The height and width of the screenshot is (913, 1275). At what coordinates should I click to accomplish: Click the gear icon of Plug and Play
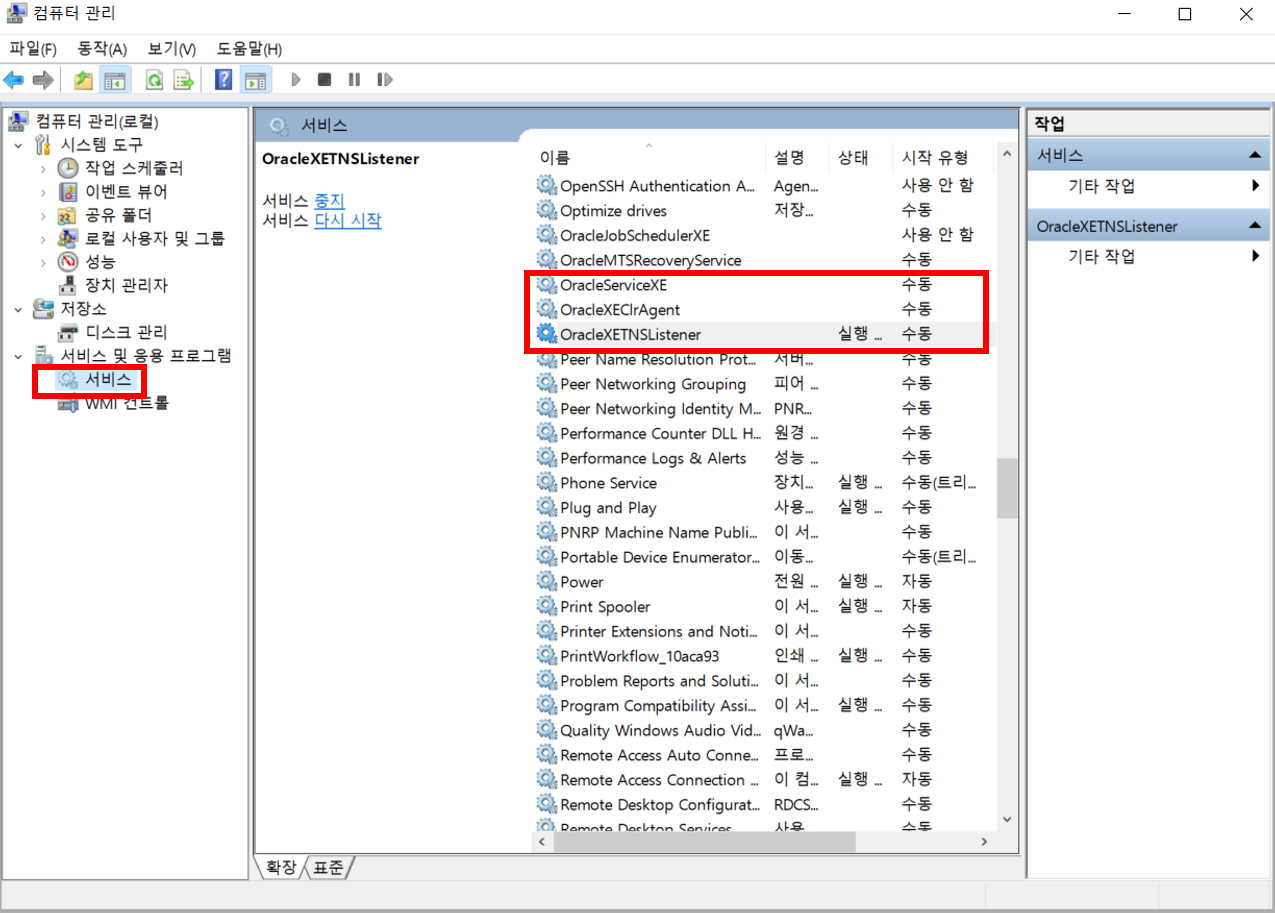(546, 507)
